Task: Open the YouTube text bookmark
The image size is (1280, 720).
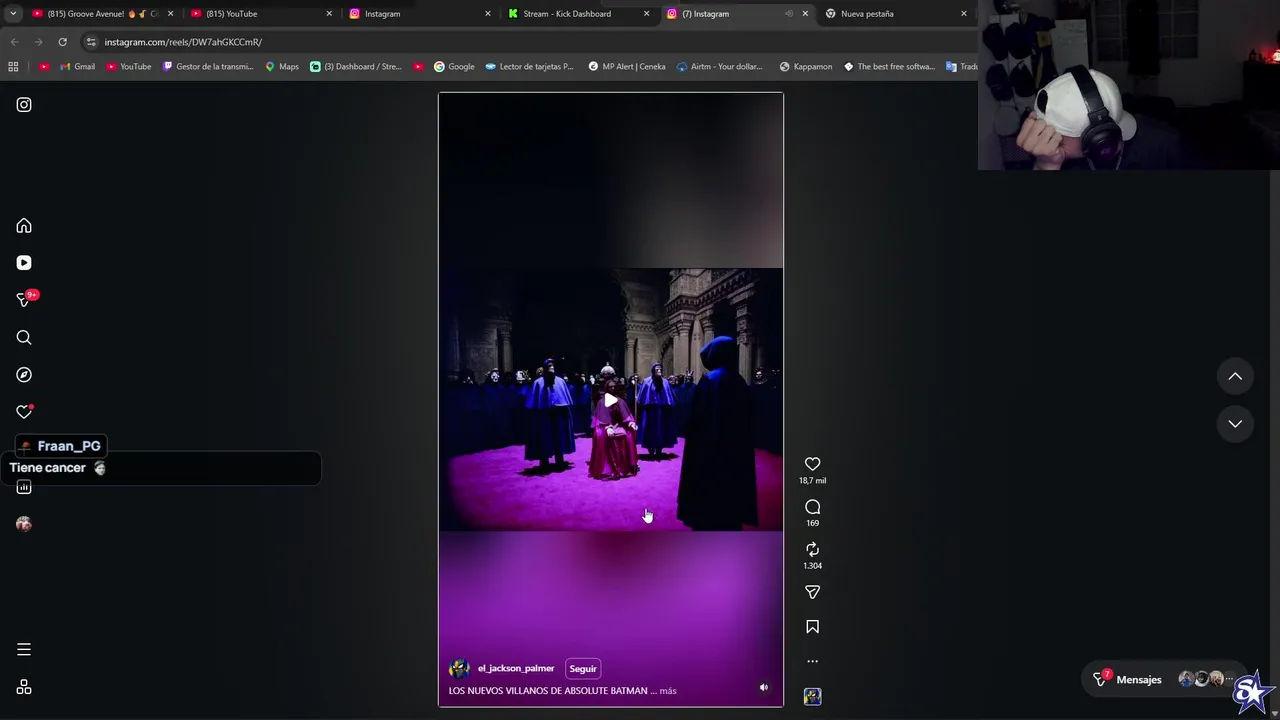Action: [x=128, y=67]
